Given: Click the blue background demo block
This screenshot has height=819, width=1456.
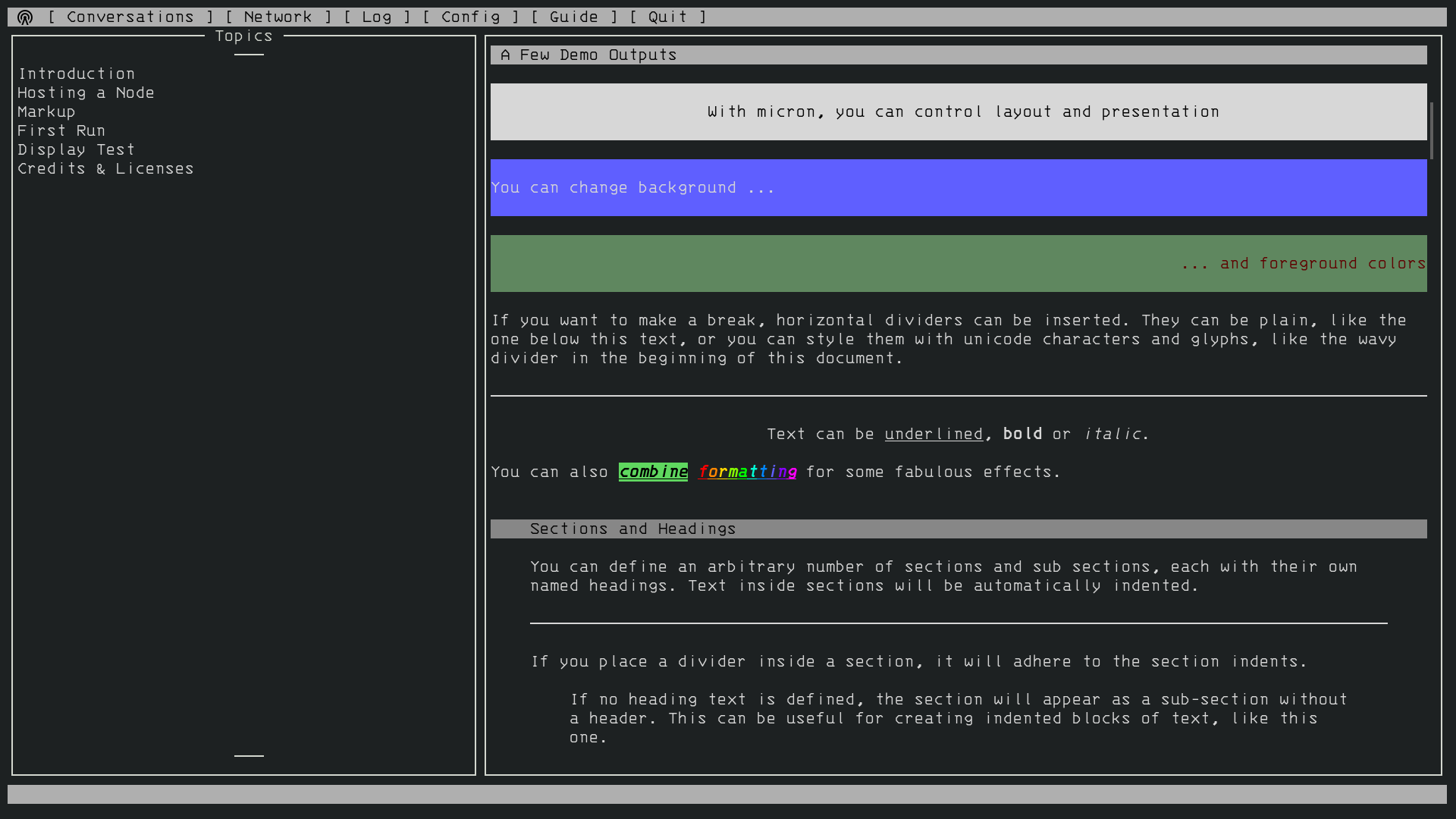Looking at the screenshot, I should click(959, 187).
